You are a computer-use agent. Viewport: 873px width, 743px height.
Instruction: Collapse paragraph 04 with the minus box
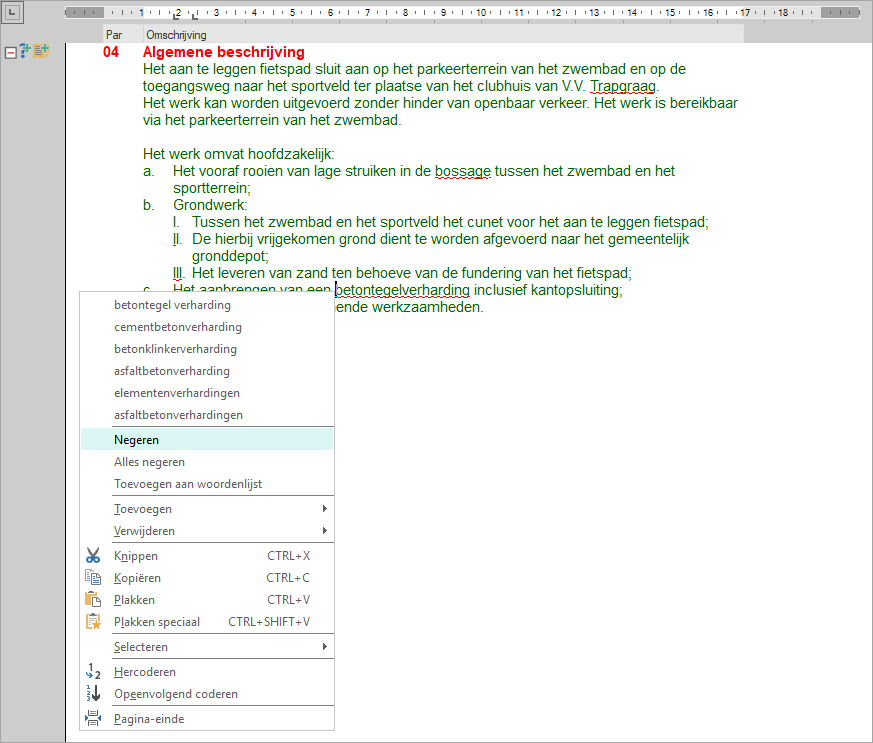point(10,53)
